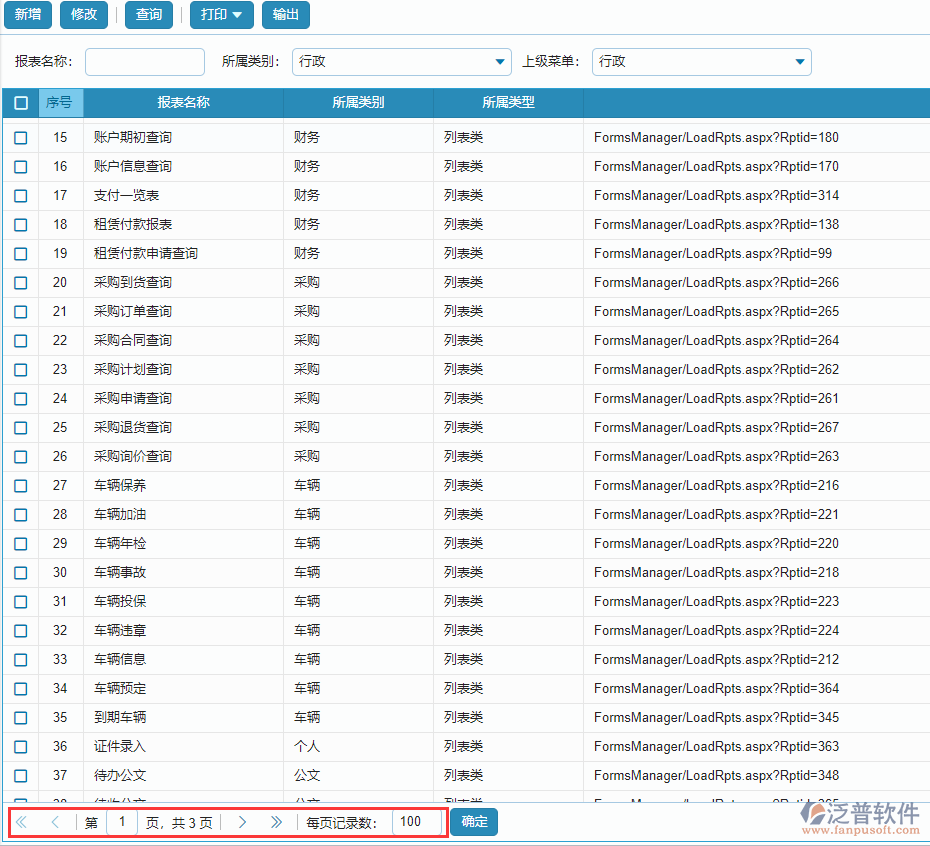Sort by the 报表名称 column header
This screenshot has width=930, height=846.
(x=183, y=103)
